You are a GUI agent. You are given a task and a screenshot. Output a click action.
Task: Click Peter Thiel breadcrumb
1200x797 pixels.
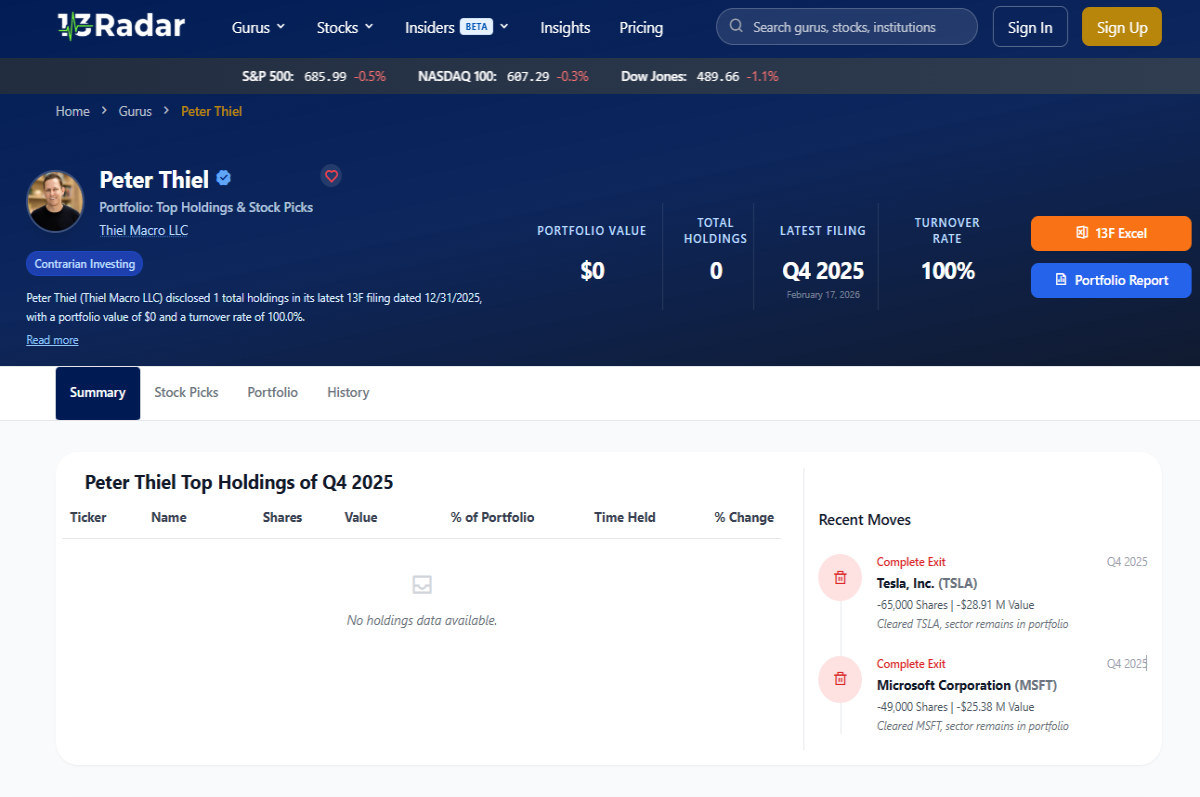(x=212, y=111)
